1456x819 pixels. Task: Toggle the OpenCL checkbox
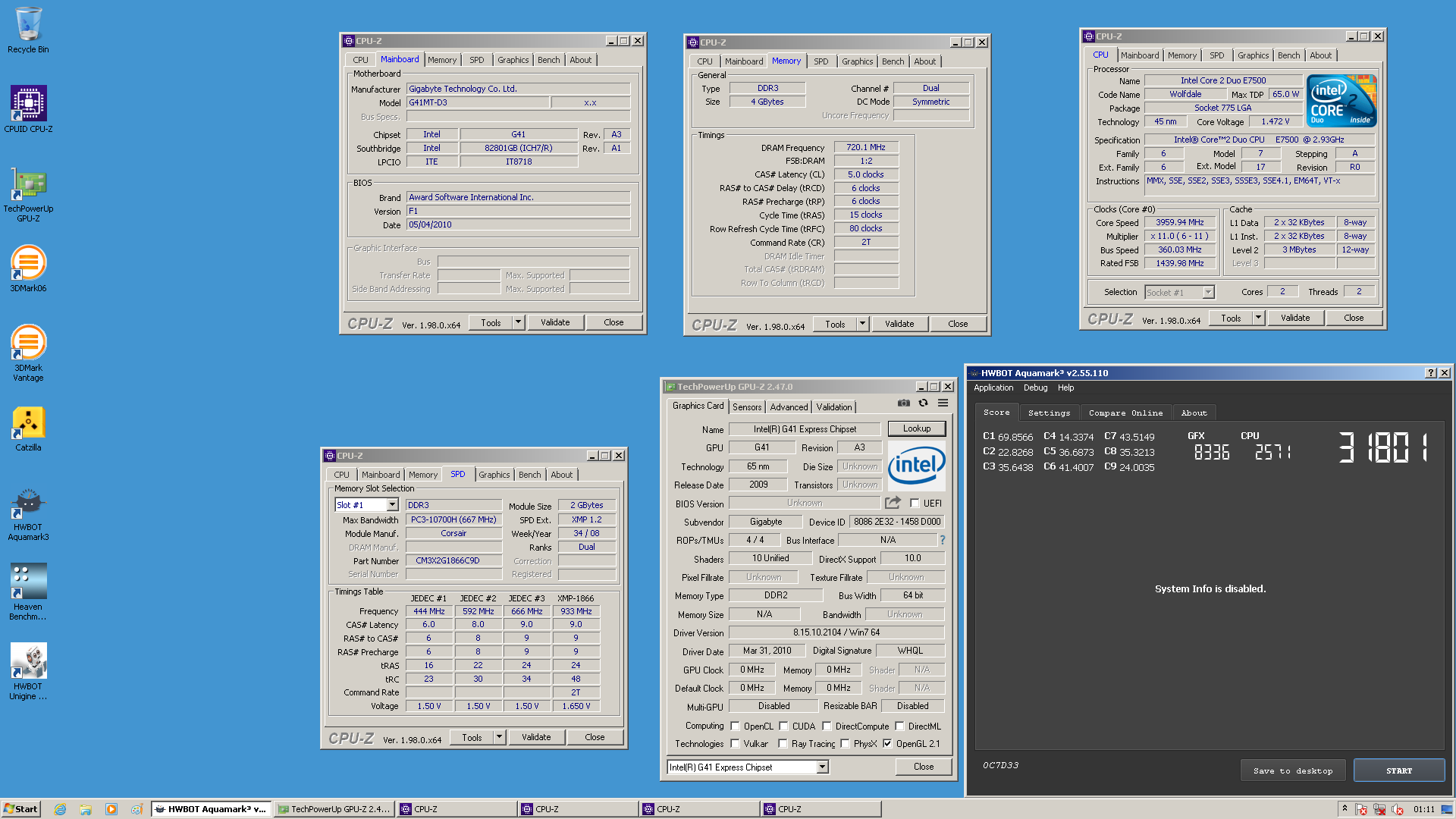click(735, 726)
